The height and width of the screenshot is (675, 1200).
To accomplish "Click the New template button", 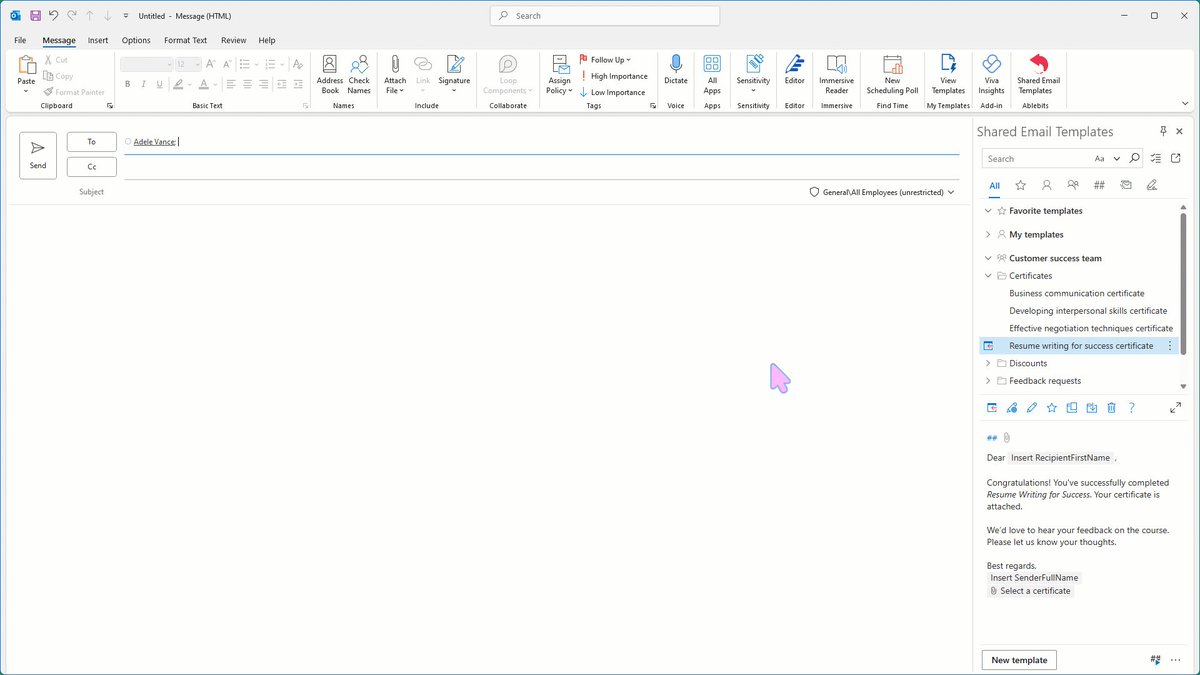I will point(1019,660).
